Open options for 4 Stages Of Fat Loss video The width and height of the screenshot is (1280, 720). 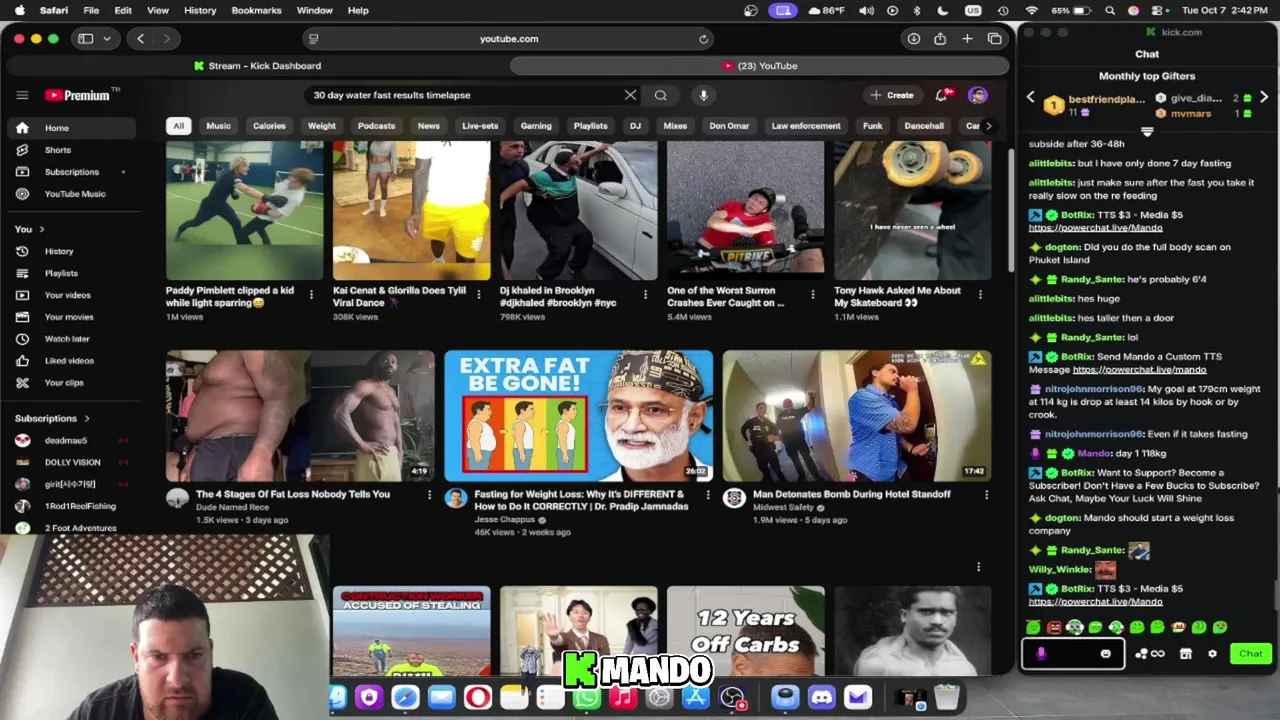coord(430,495)
